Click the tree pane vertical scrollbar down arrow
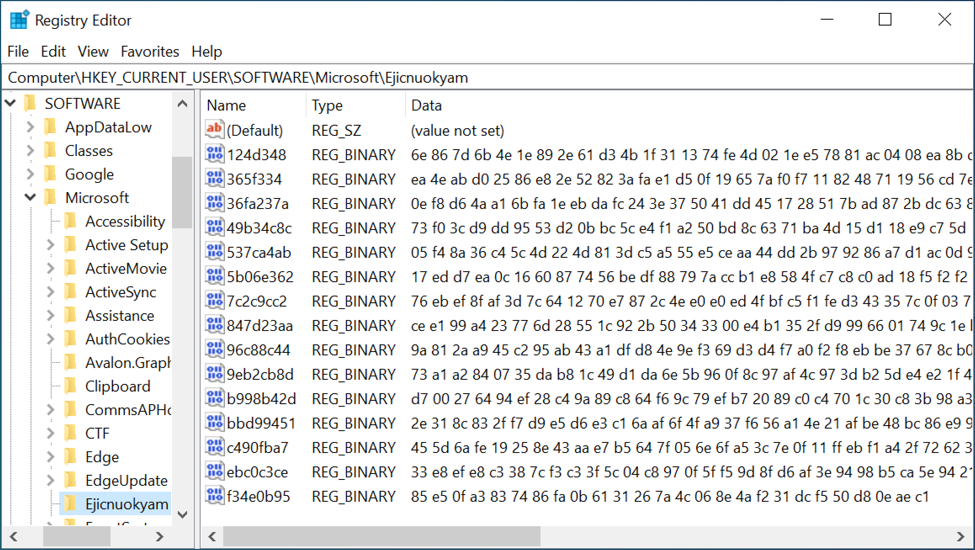This screenshot has height=550, width=975. coord(182,515)
